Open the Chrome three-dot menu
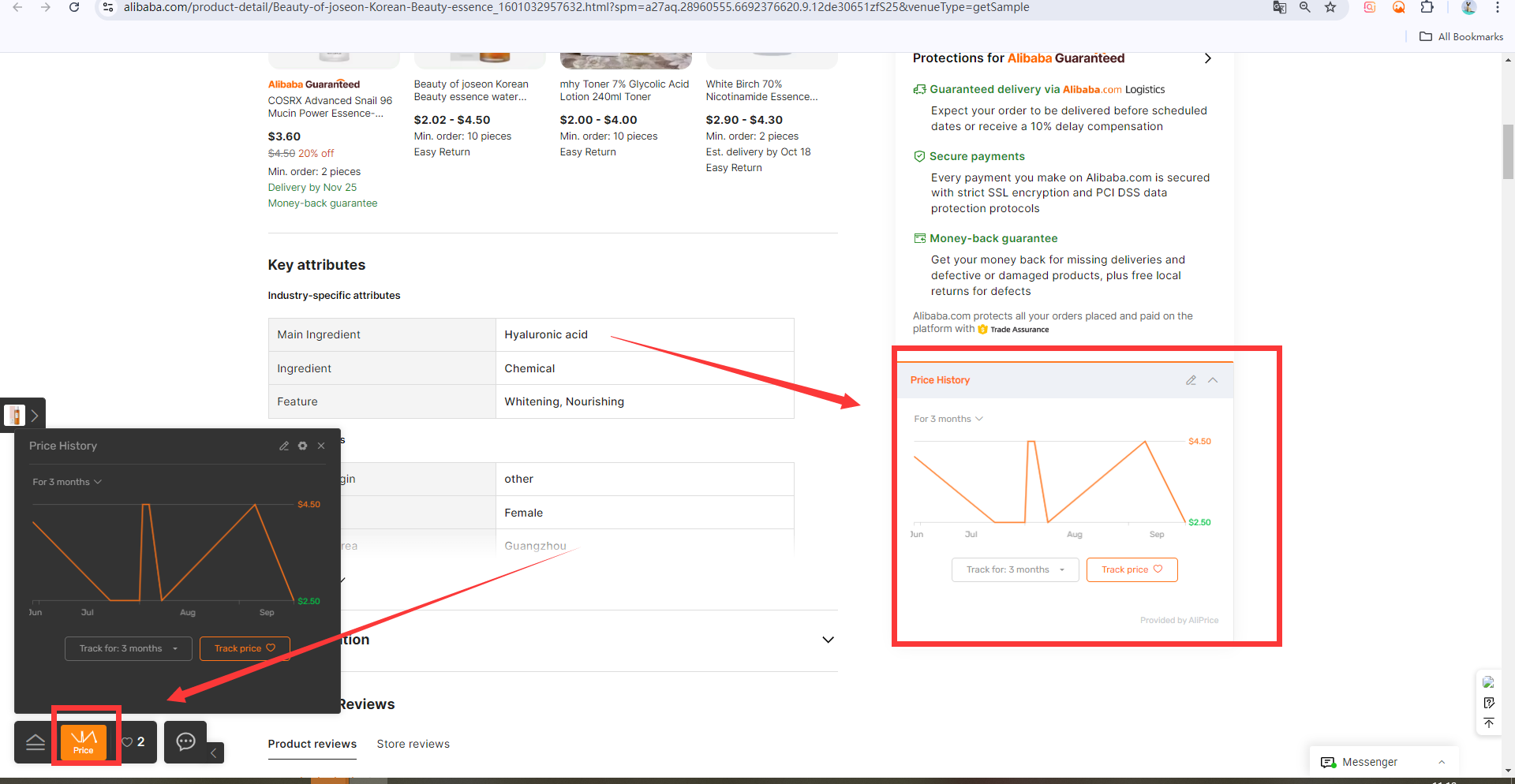 (1498, 7)
